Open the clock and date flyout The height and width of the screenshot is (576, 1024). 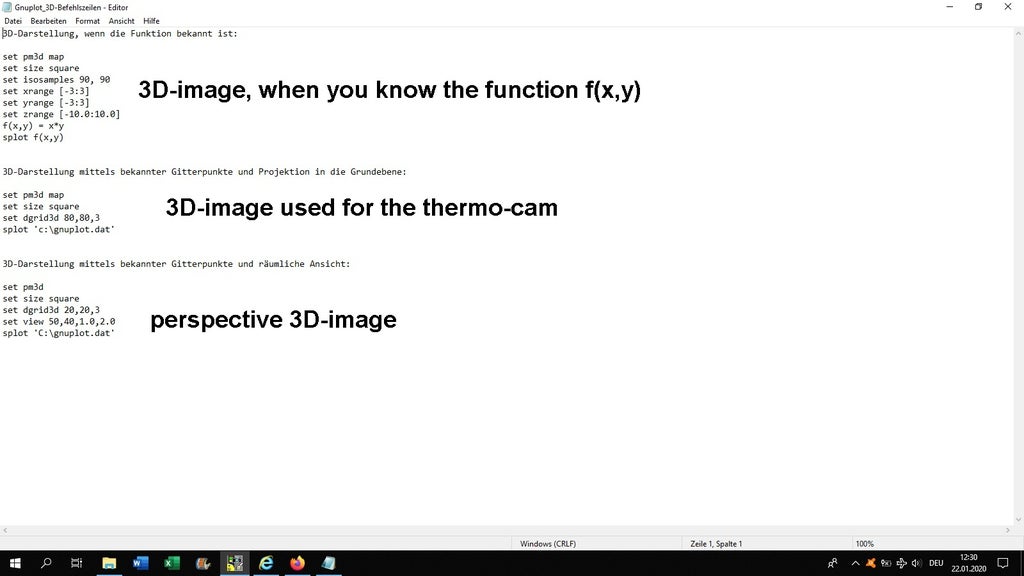[x=968, y=563]
